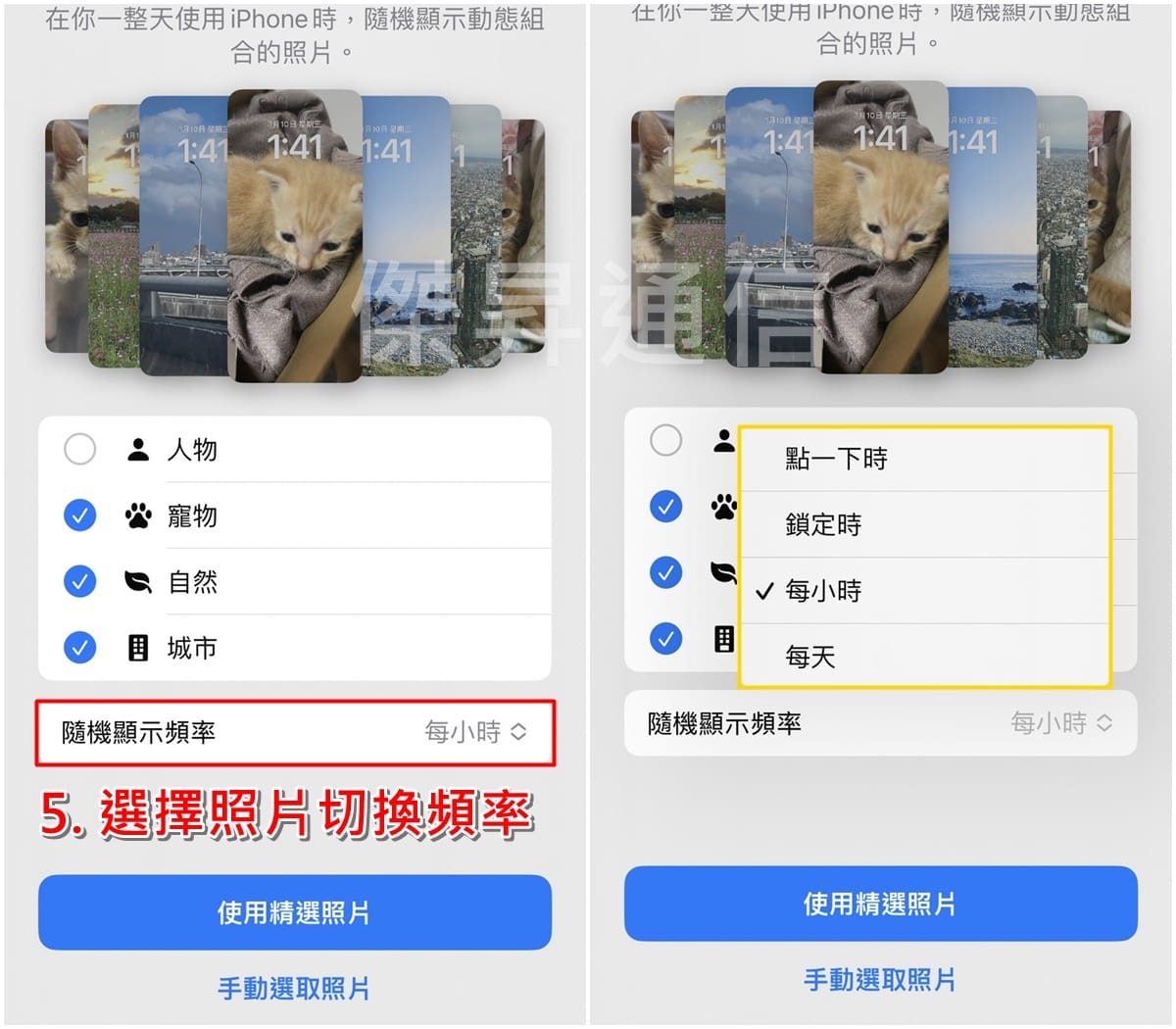Enable the 人物 checkbox in left panel
Viewport: 1176px width, 1029px height.
point(79,450)
